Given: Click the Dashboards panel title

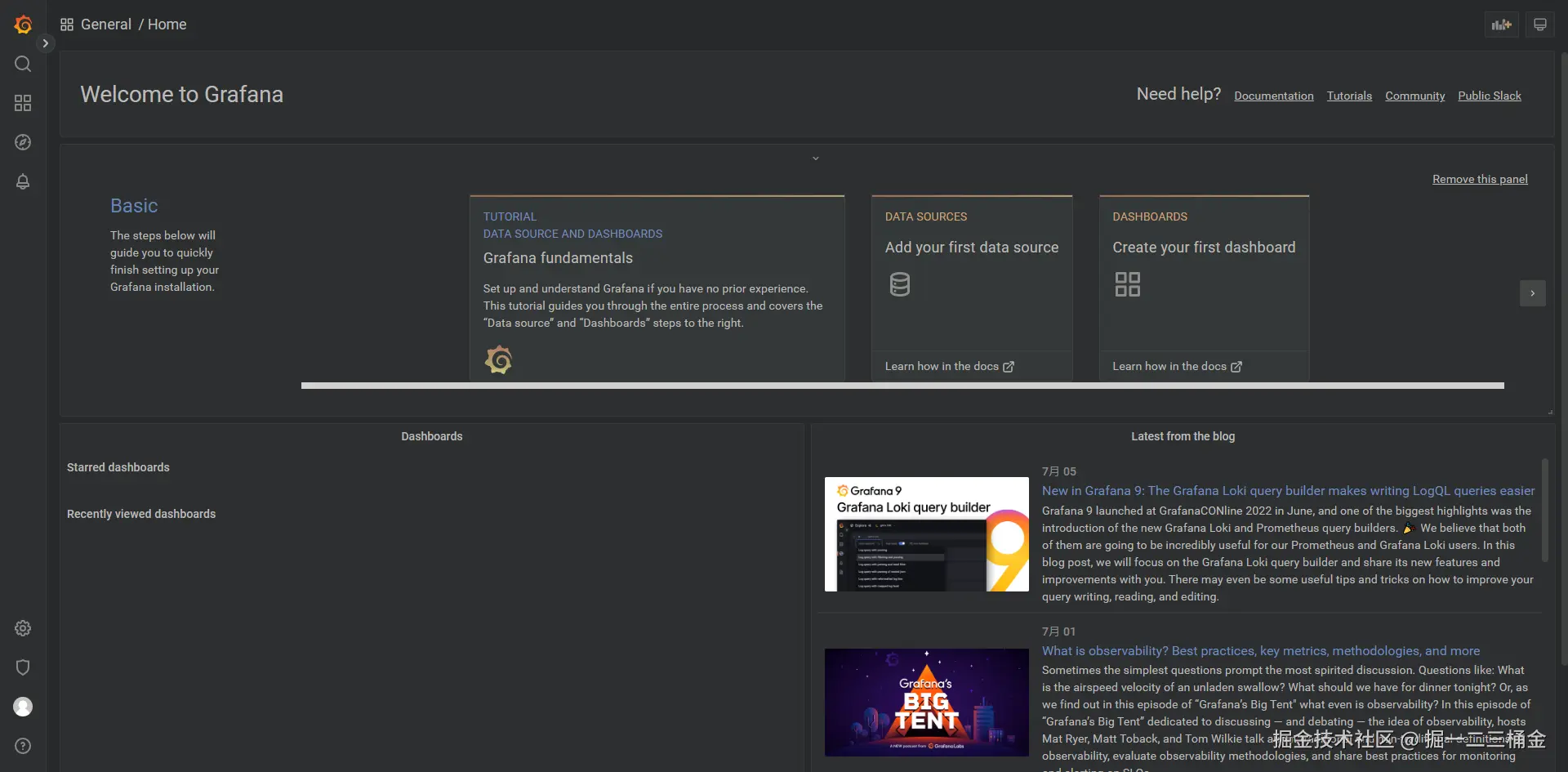Looking at the screenshot, I should click(432, 436).
